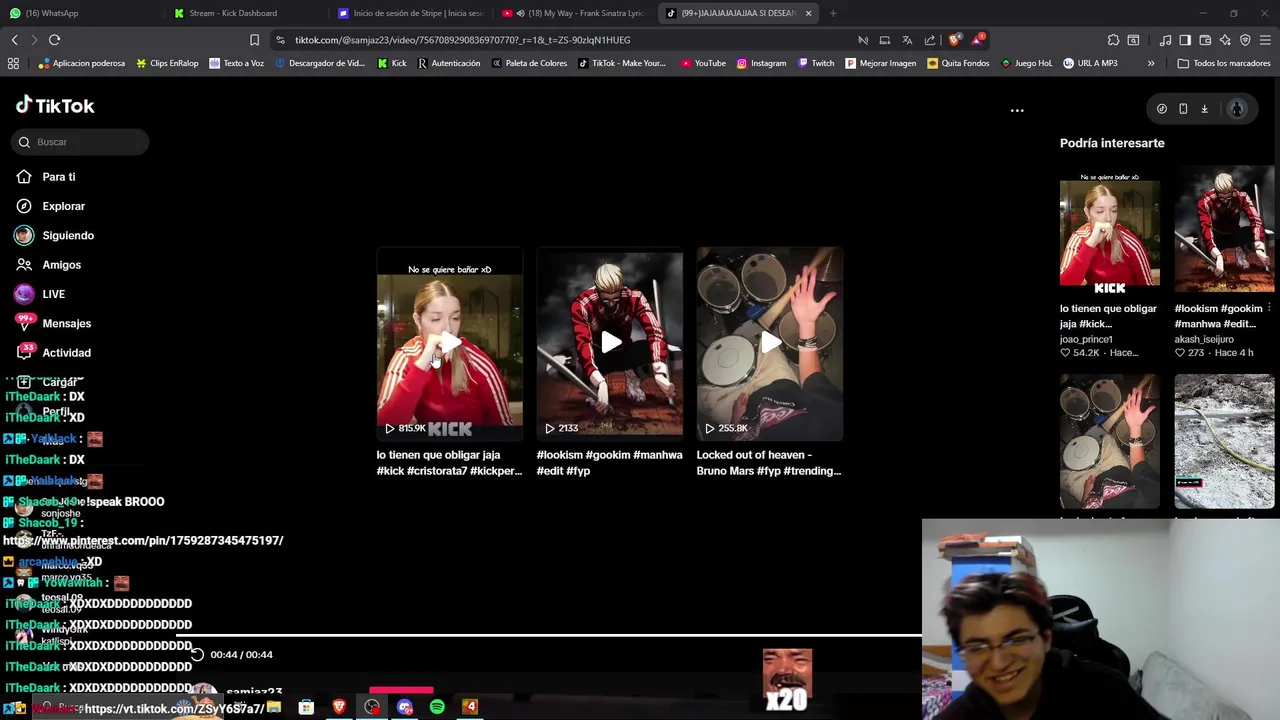
Task: Open the akash_iseijuro username link
Action: 1204,339
